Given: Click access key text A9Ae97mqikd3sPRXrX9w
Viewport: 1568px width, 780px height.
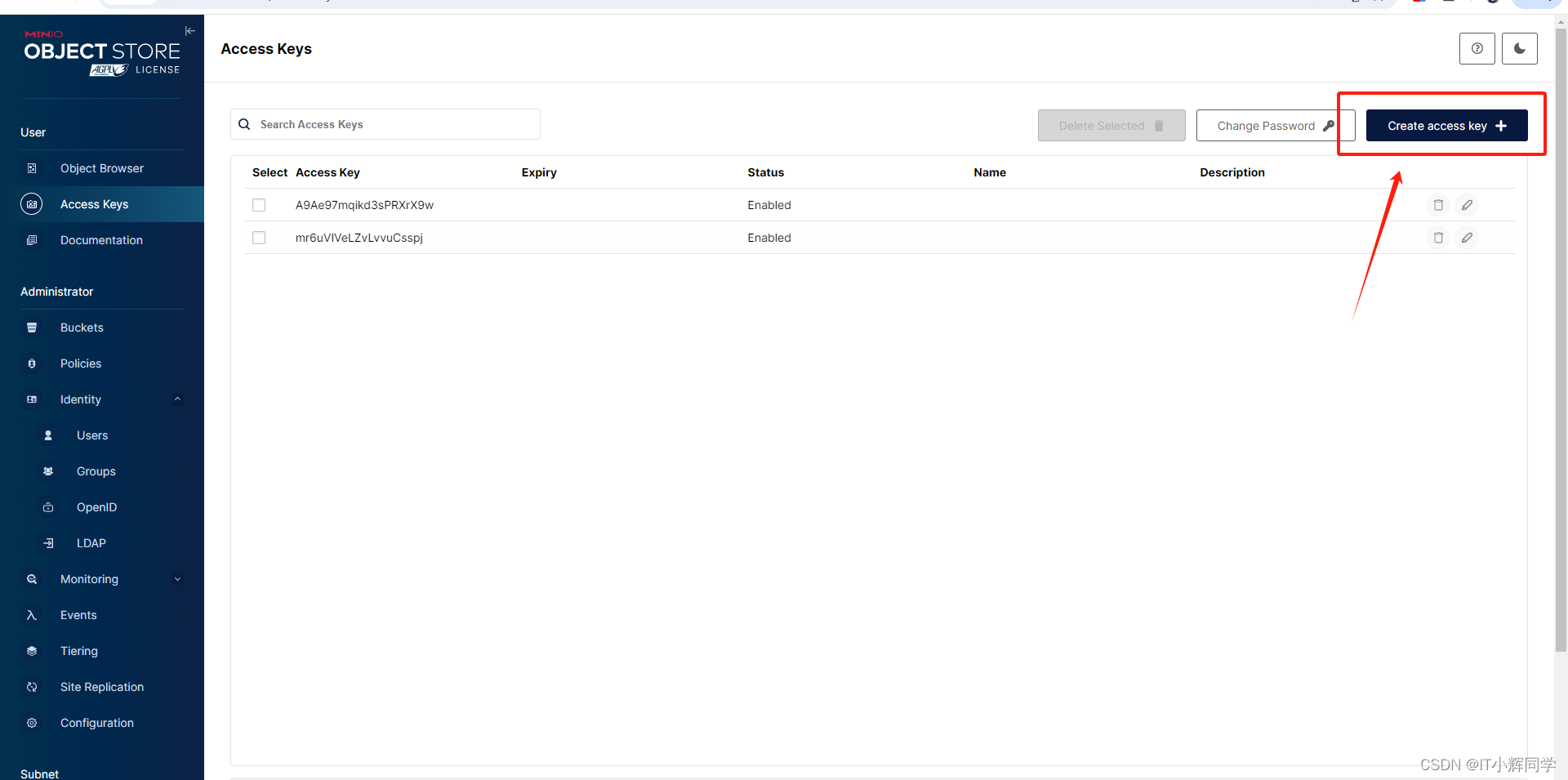Looking at the screenshot, I should 364,205.
